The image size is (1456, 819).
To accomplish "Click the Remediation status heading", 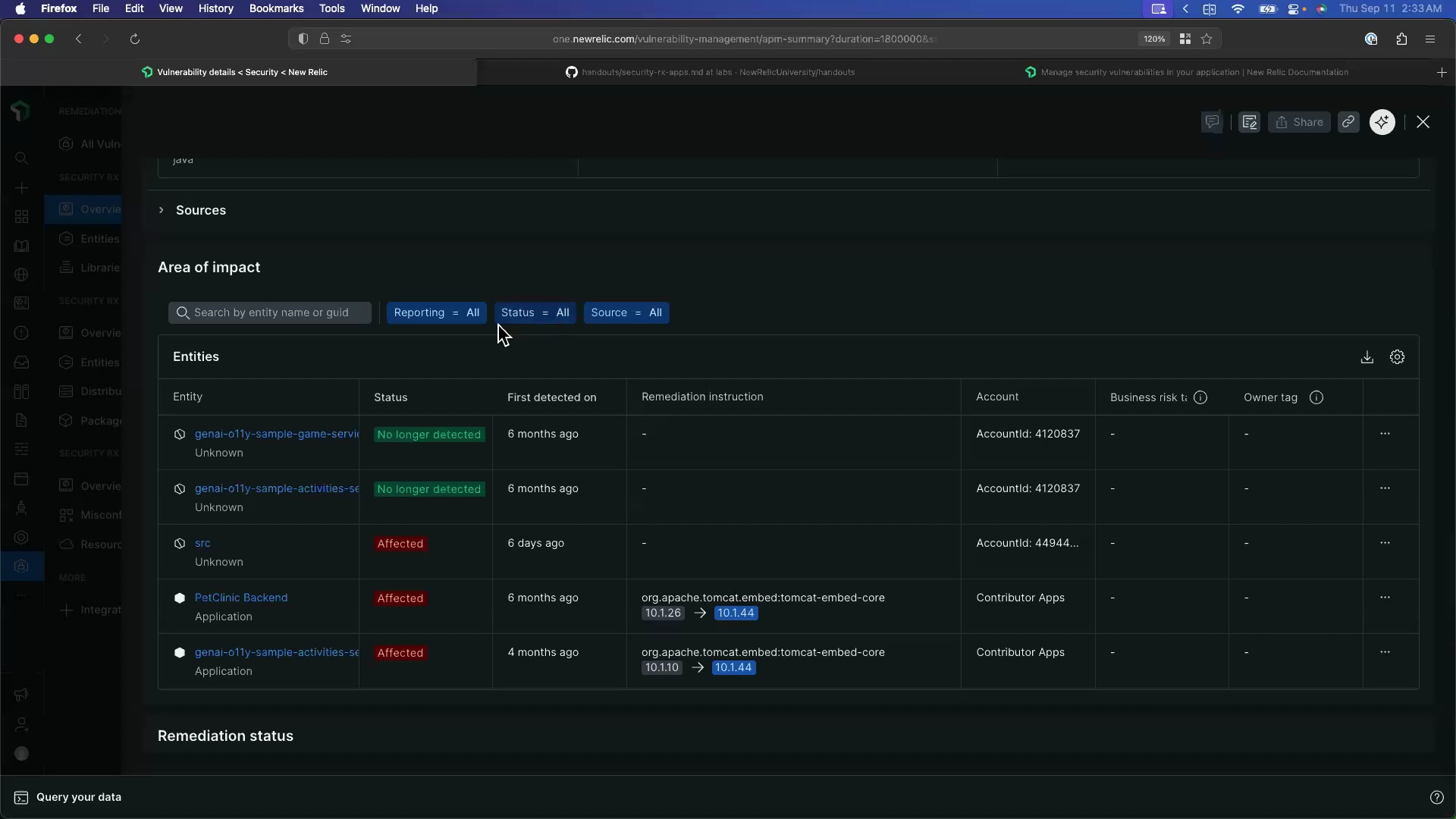I will click(225, 736).
